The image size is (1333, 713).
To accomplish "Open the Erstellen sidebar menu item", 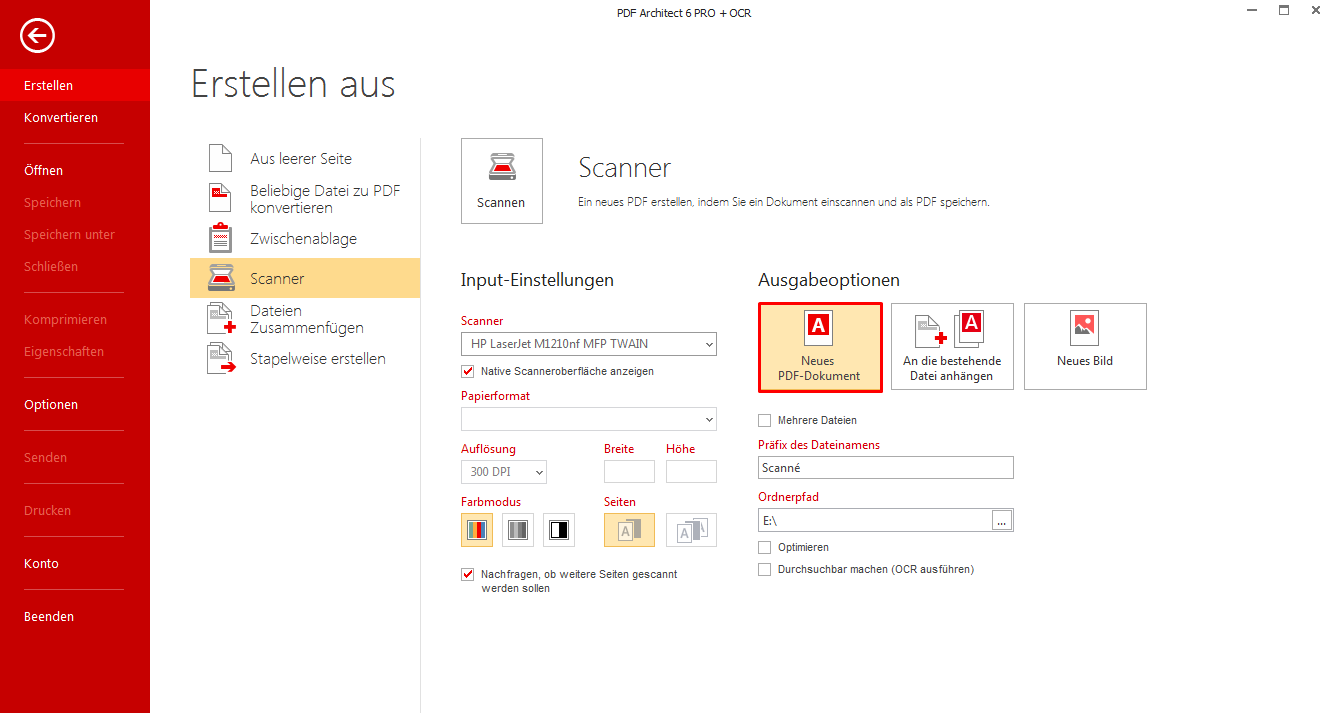I will pos(75,86).
